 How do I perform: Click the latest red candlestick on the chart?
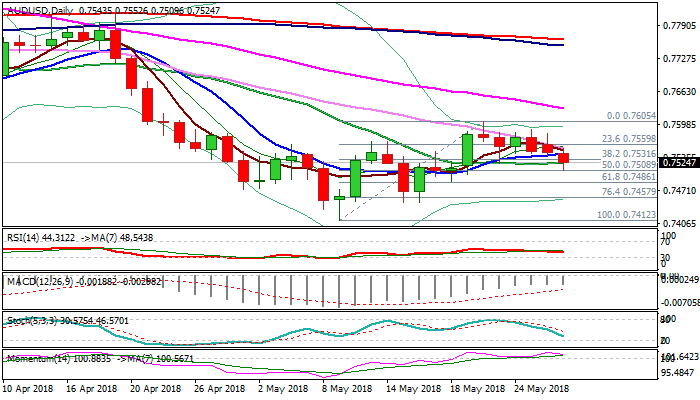[564, 157]
